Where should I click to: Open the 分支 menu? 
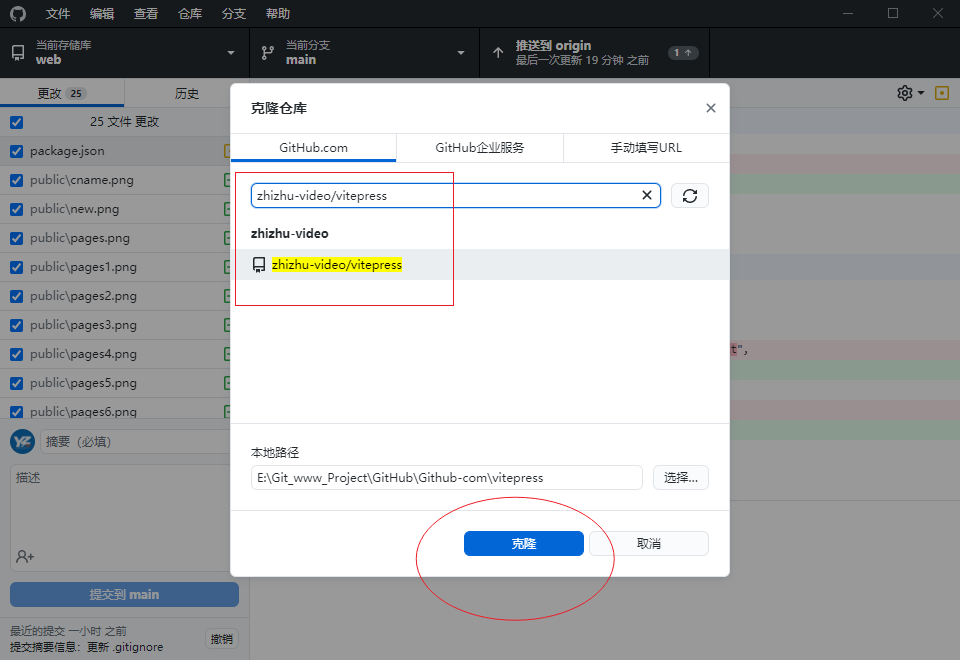(x=234, y=13)
